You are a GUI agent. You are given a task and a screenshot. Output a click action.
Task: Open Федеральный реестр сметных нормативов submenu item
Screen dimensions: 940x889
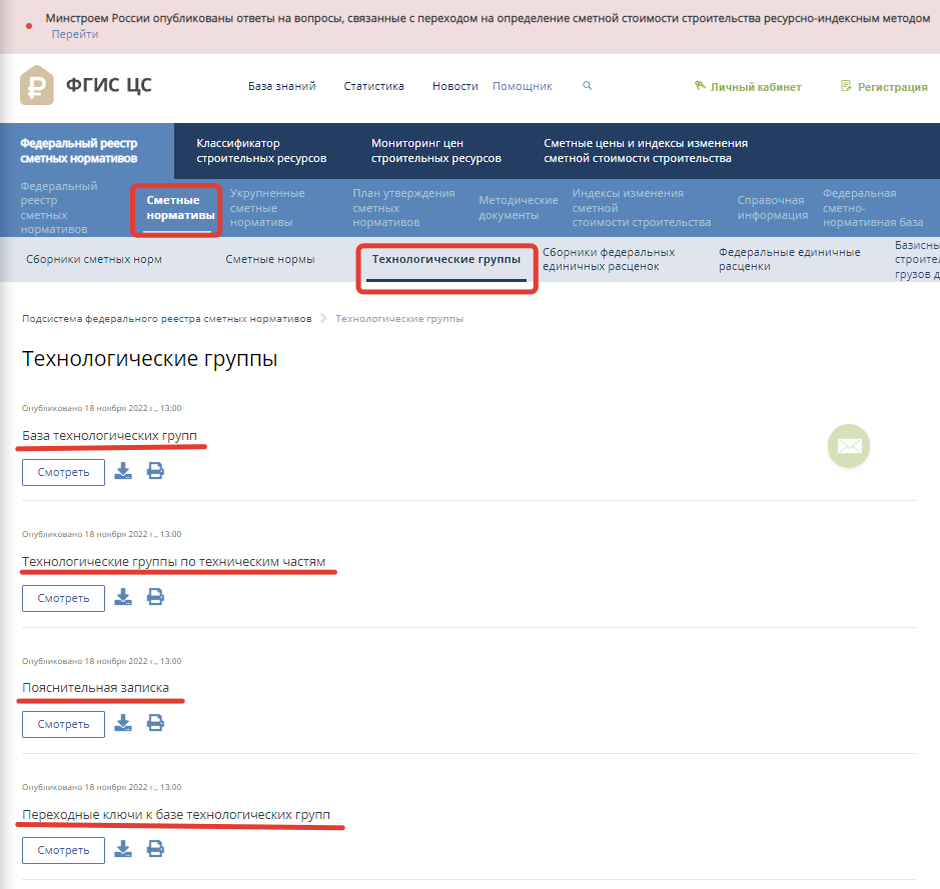pos(59,207)
